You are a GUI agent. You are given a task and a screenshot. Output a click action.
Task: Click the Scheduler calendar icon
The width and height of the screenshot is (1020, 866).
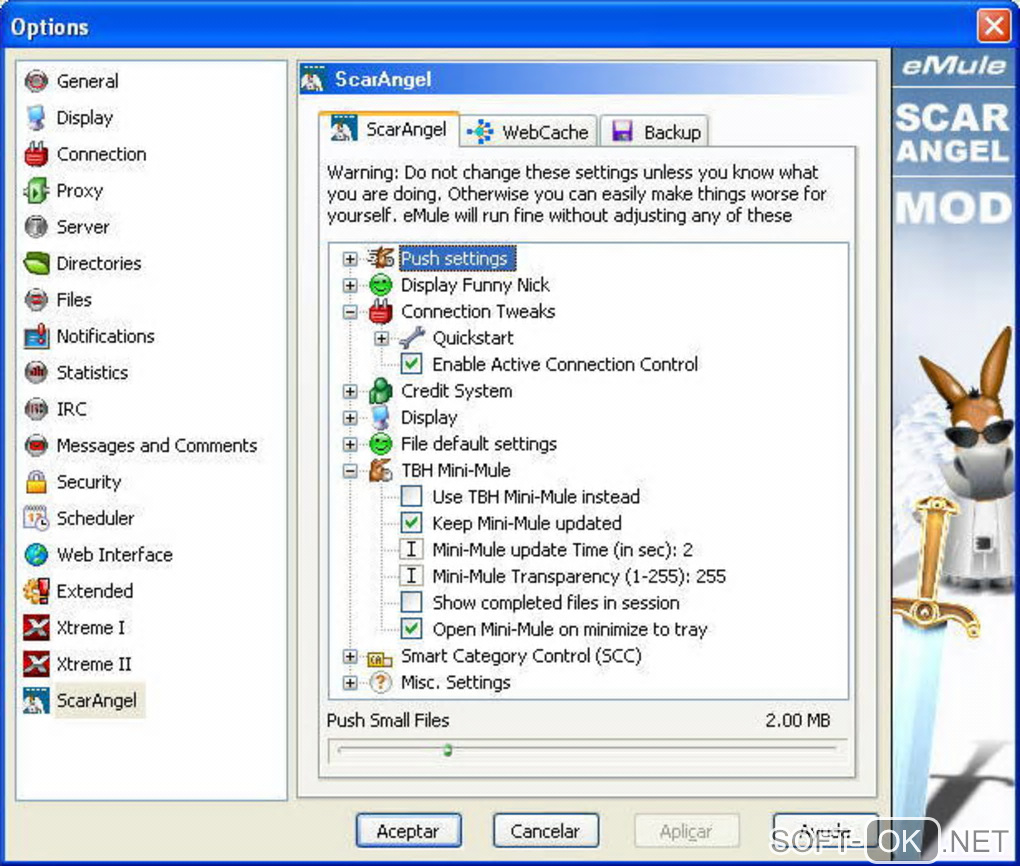(x=36, y=519)
